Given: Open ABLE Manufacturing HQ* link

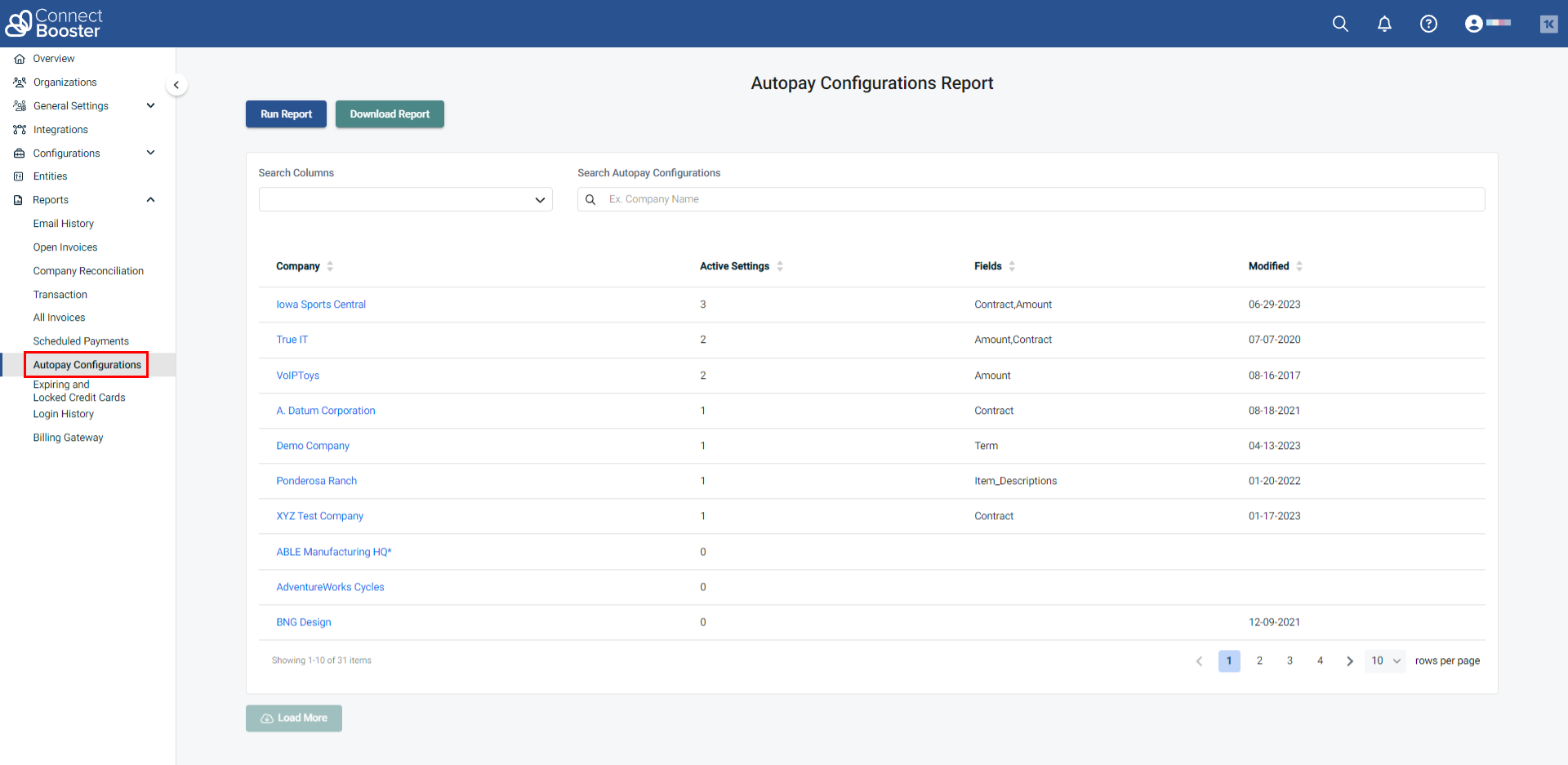Looking at the screenshot, I should [334, 552].
